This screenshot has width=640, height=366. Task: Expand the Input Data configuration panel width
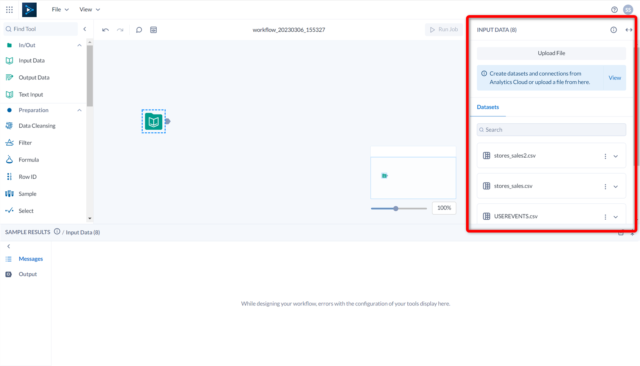629,30
